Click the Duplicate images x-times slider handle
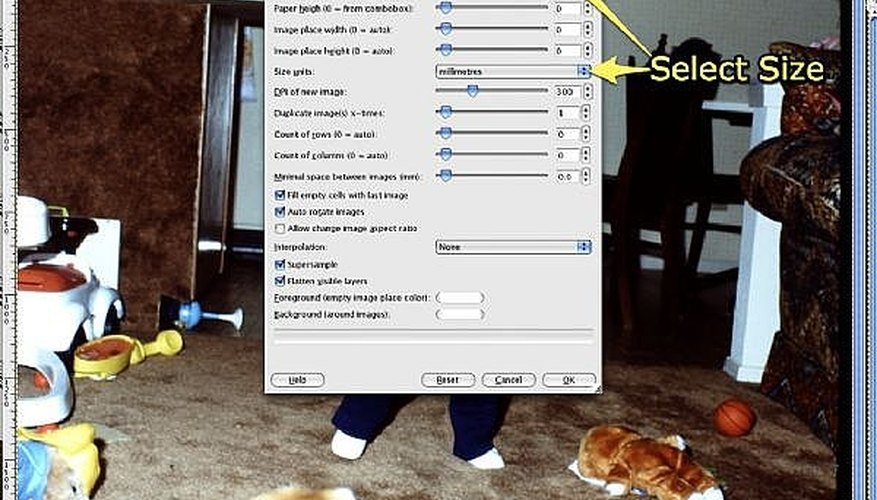 point(445,112)
